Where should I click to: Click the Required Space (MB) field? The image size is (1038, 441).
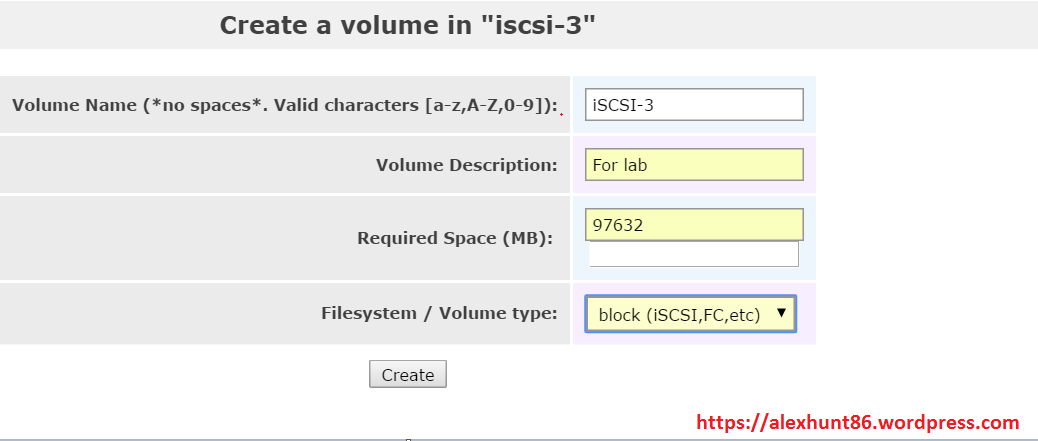click(x=694, y=225)
